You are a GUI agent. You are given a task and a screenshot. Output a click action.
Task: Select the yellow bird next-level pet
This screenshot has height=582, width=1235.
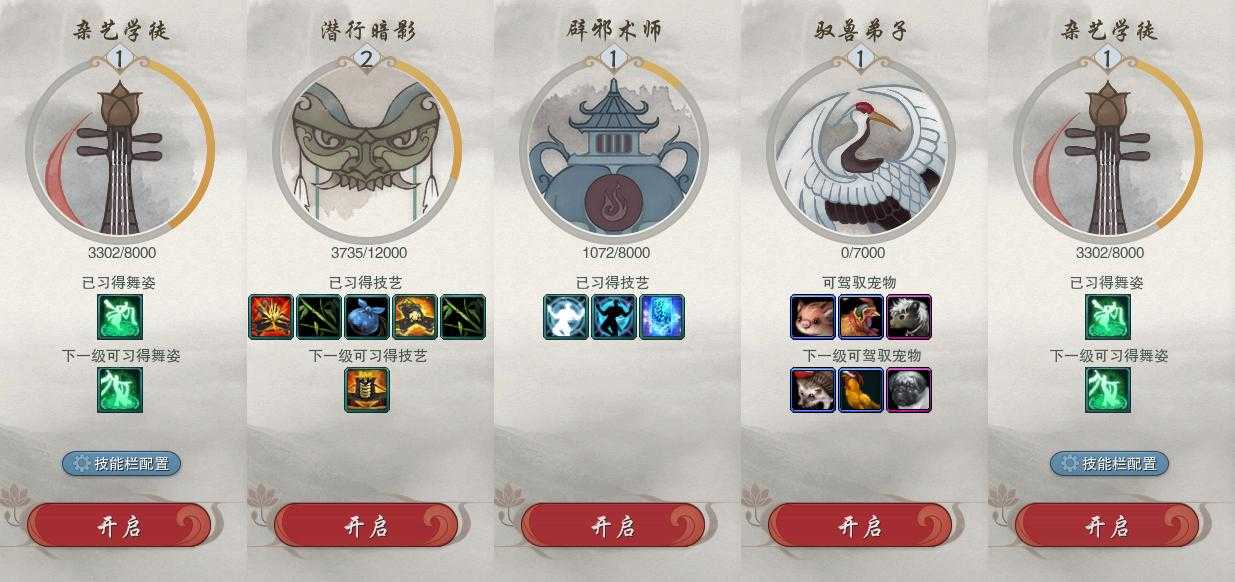[x=861, y=390]
